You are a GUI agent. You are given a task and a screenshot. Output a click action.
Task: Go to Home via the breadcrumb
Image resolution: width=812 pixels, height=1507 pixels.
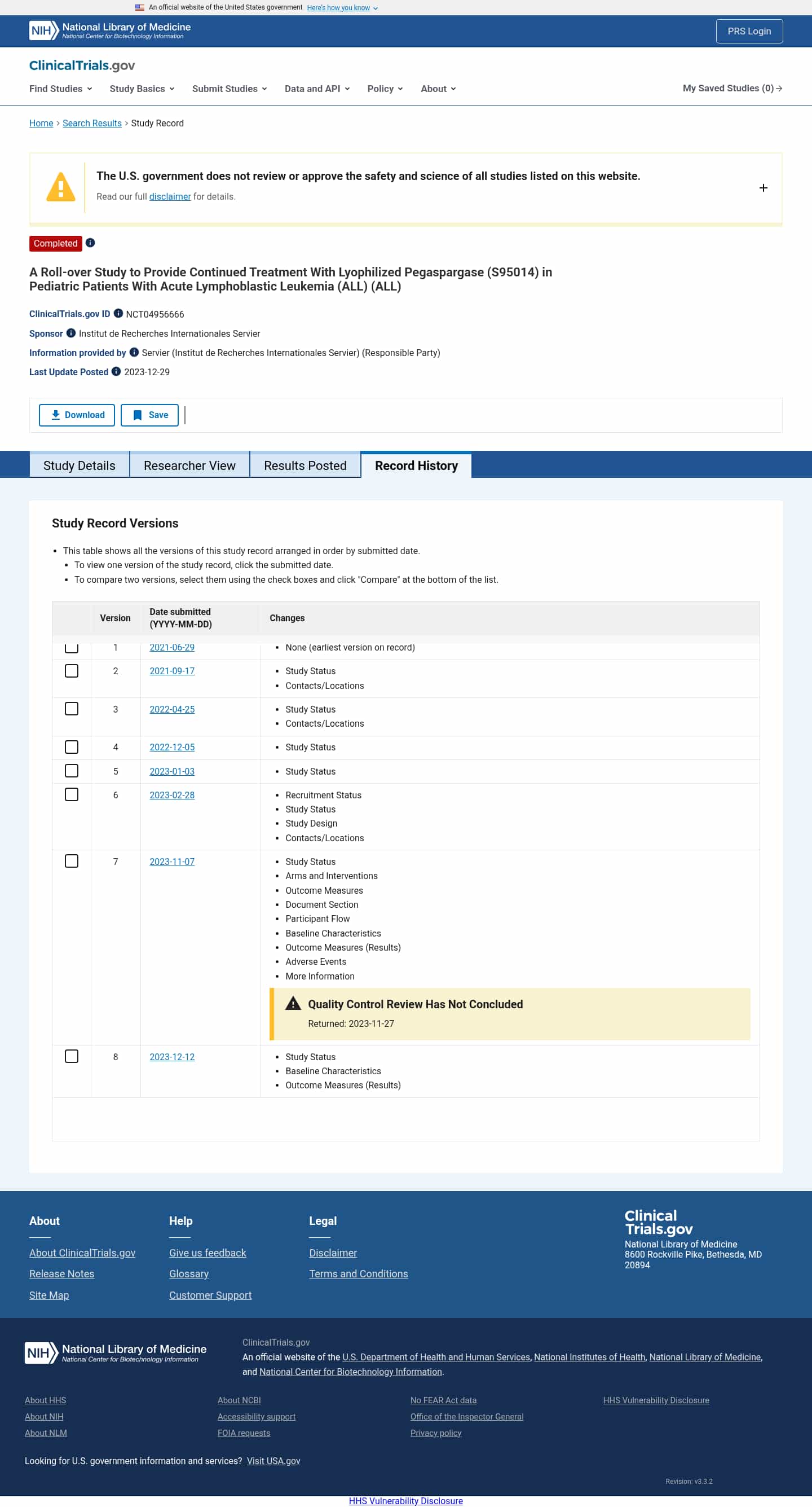tap(41, 124)
